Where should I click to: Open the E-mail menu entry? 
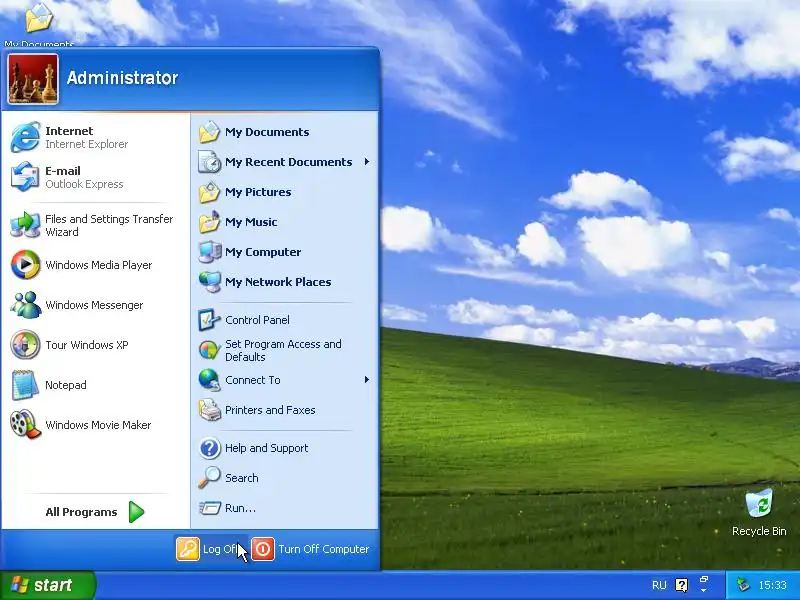pos(95,177)
